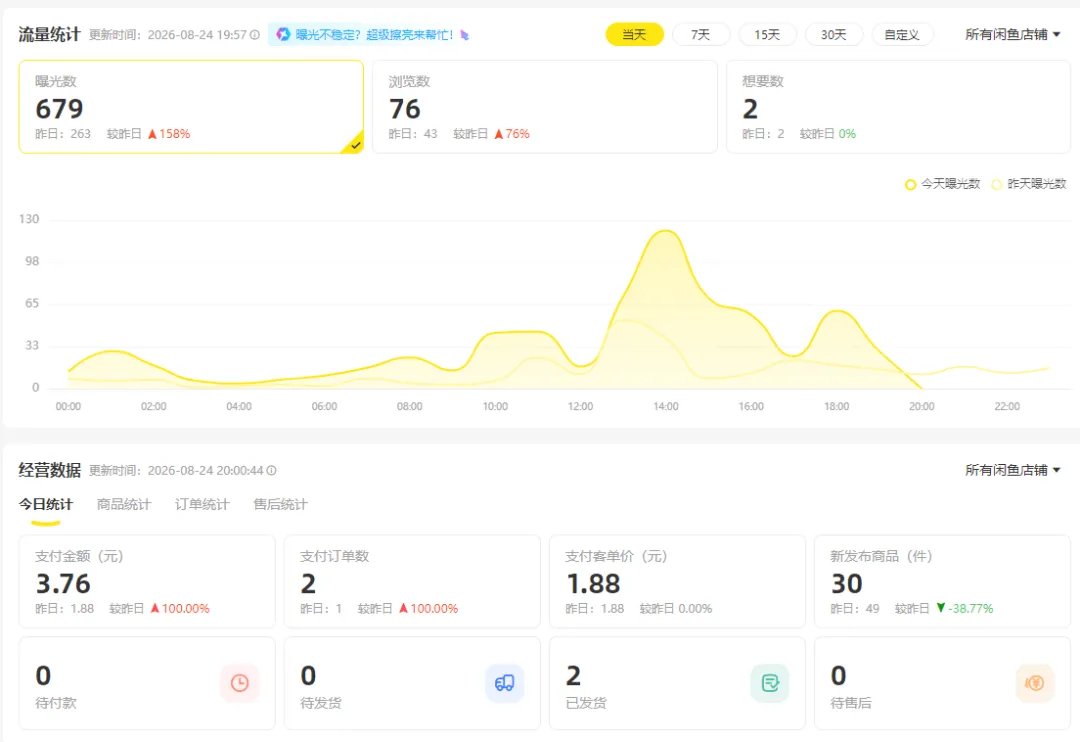The width and height of the screenshot is (1080, 742).
Task: Click the 超级擦亮 promo banner icon
Action: pyautogui.click(x=282, y=34)
